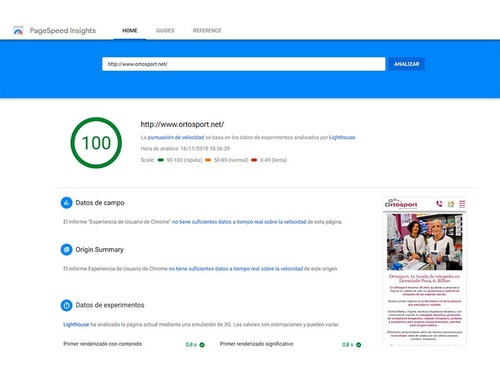Follow the 'puntuación de velocidad' link
This screenshot has width=500, height=375.
click(x=176, y=137)
